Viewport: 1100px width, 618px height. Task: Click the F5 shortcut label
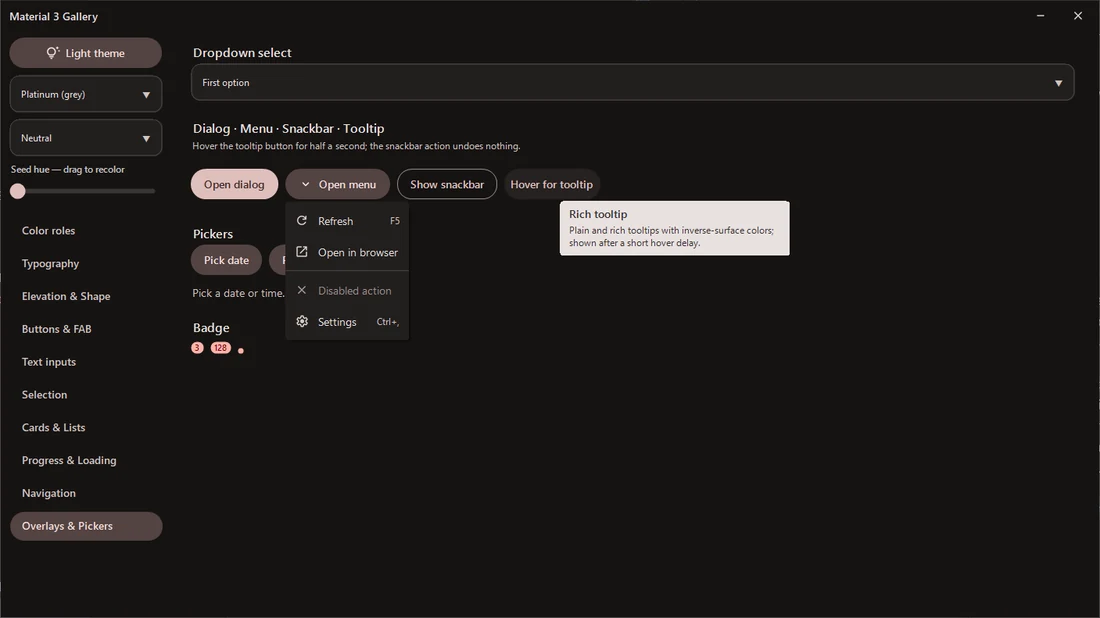(395, 221)
